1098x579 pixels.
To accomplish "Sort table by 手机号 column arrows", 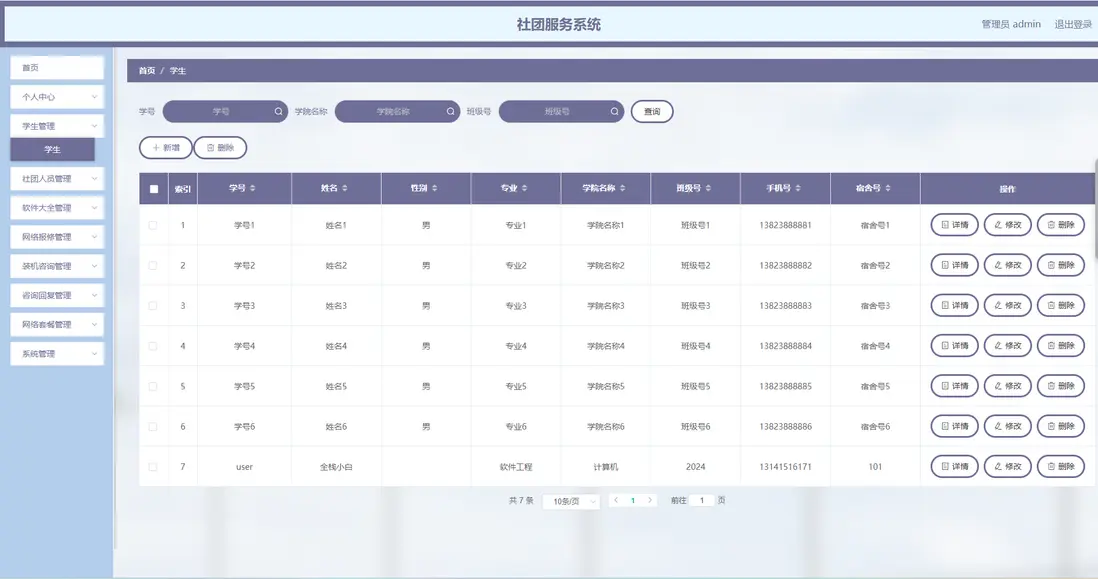I will (x=798, y=188).
